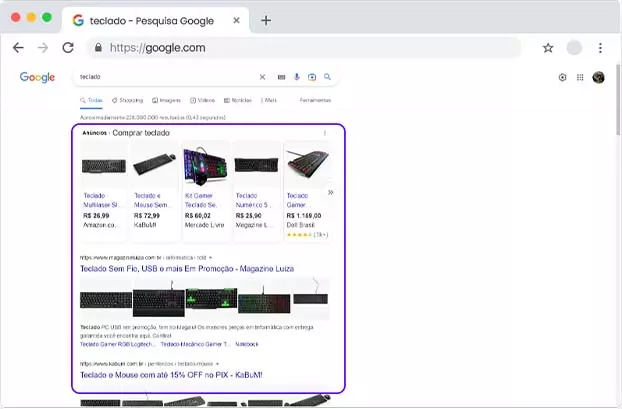The height and width of the screenshot is (409, 622).
Task: Open the three-dot menu beside Comprar teclado
Action: click(x=325, y=133)
